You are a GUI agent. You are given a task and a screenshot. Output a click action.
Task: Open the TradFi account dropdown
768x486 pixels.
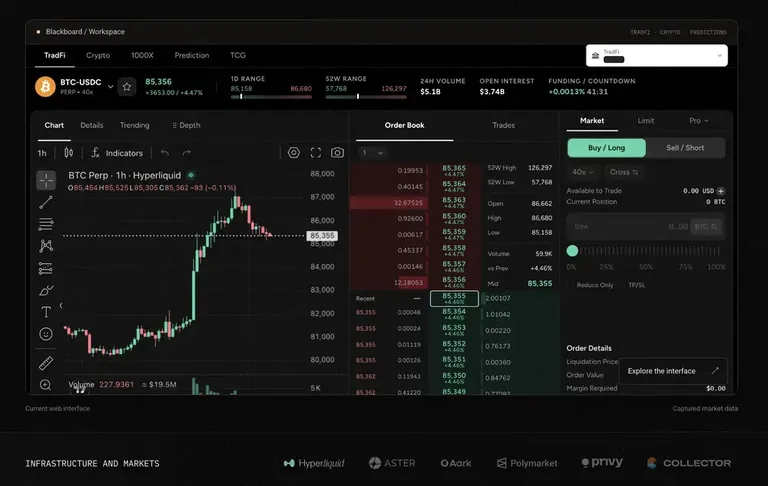click(x=657, y=55)
